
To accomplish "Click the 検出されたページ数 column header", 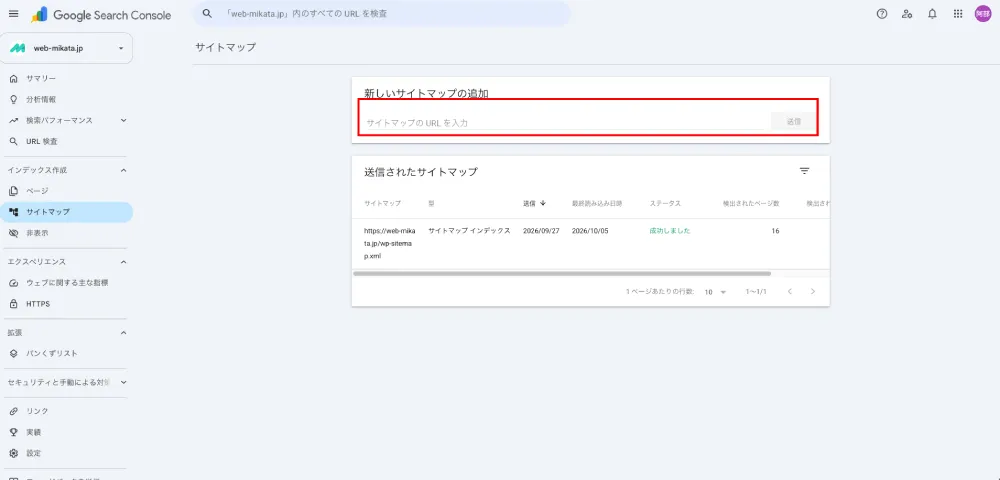I will (751, 203).
